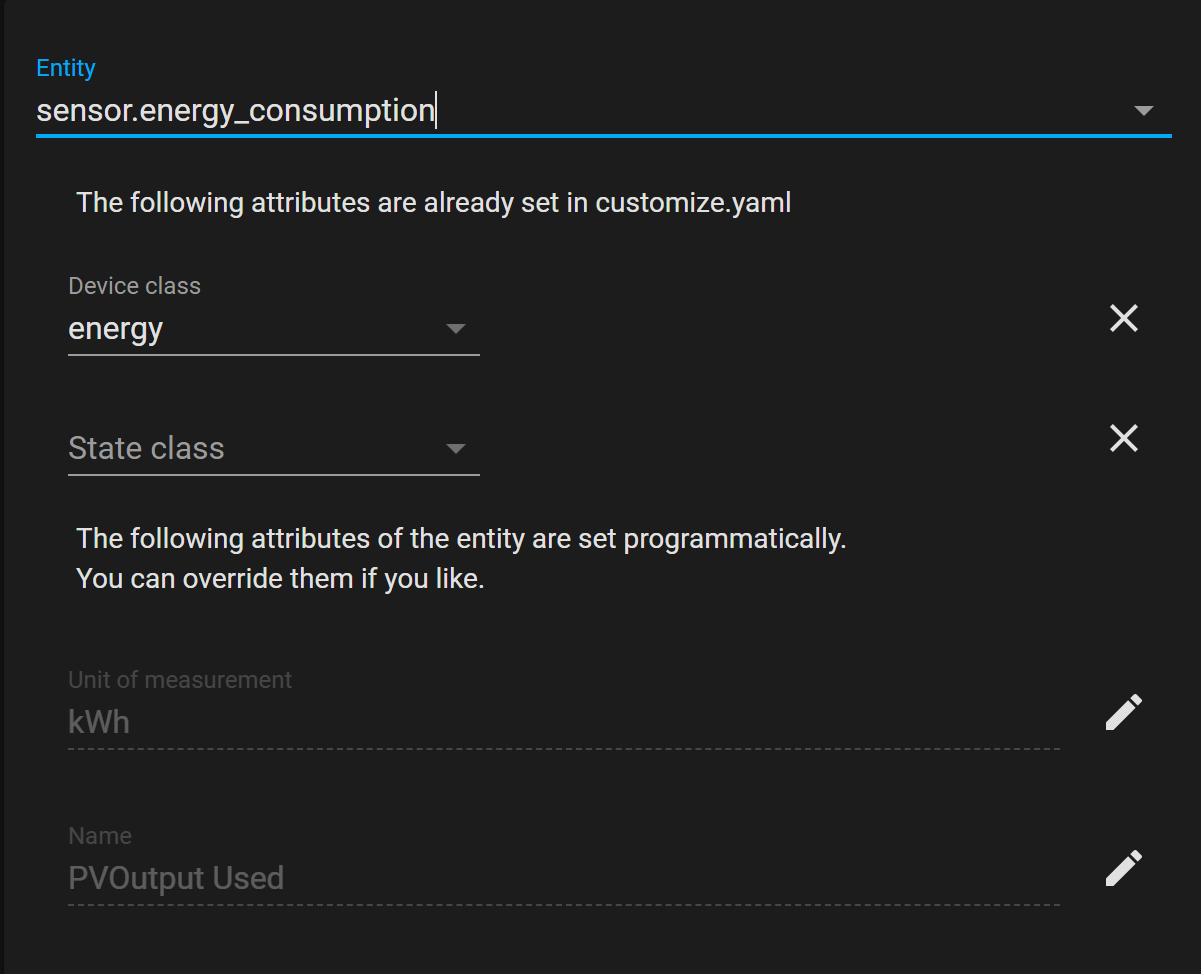Select the pencil icon beside PVOutput Used
The height and width of the screenshot is (974, 1201).
[1123, 868]
